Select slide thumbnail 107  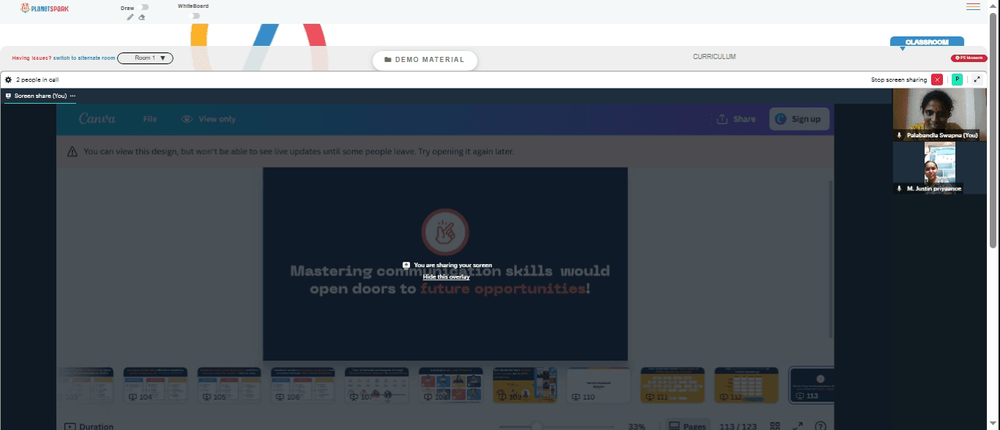point(377,385)
